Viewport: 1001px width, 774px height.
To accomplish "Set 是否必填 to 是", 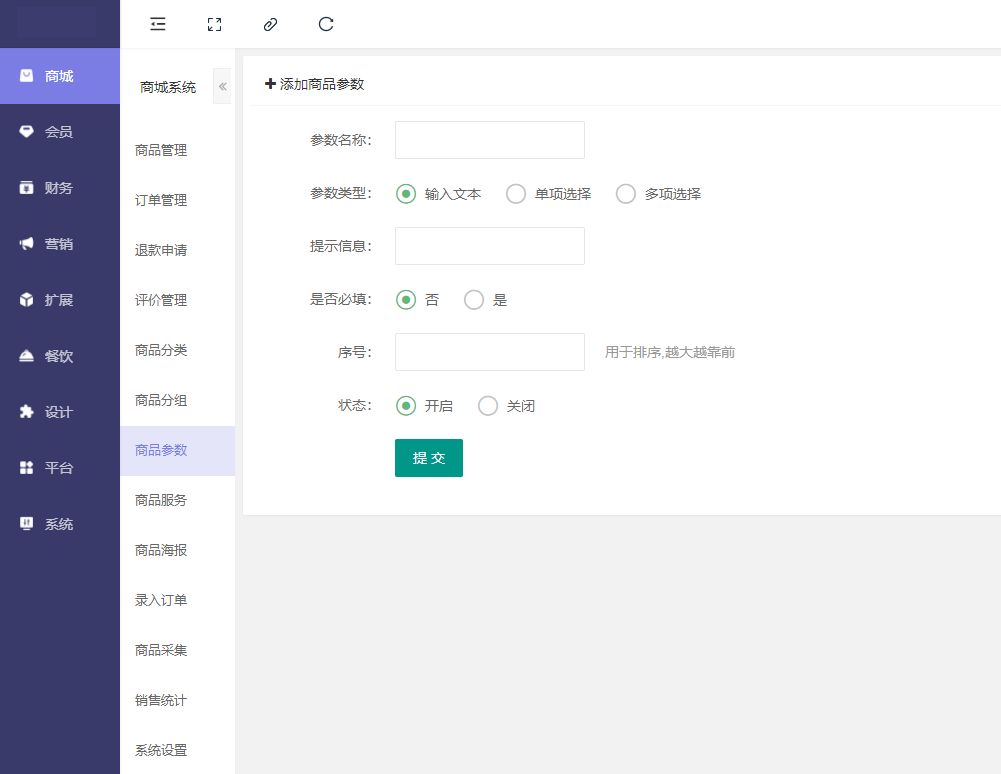I will 474,300.
